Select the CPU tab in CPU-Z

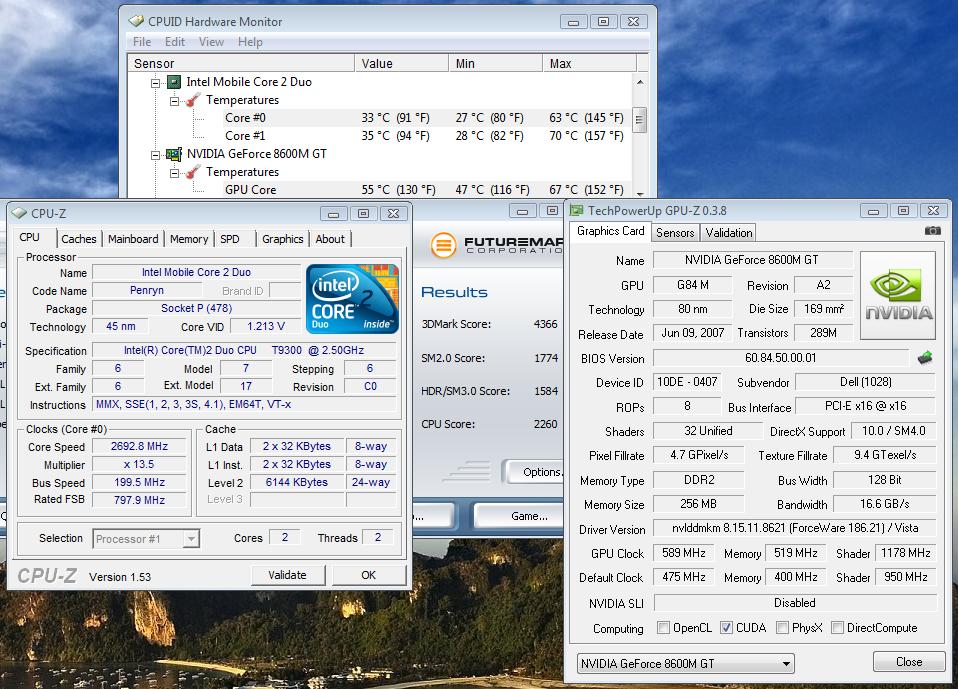[x=29, y=237]
